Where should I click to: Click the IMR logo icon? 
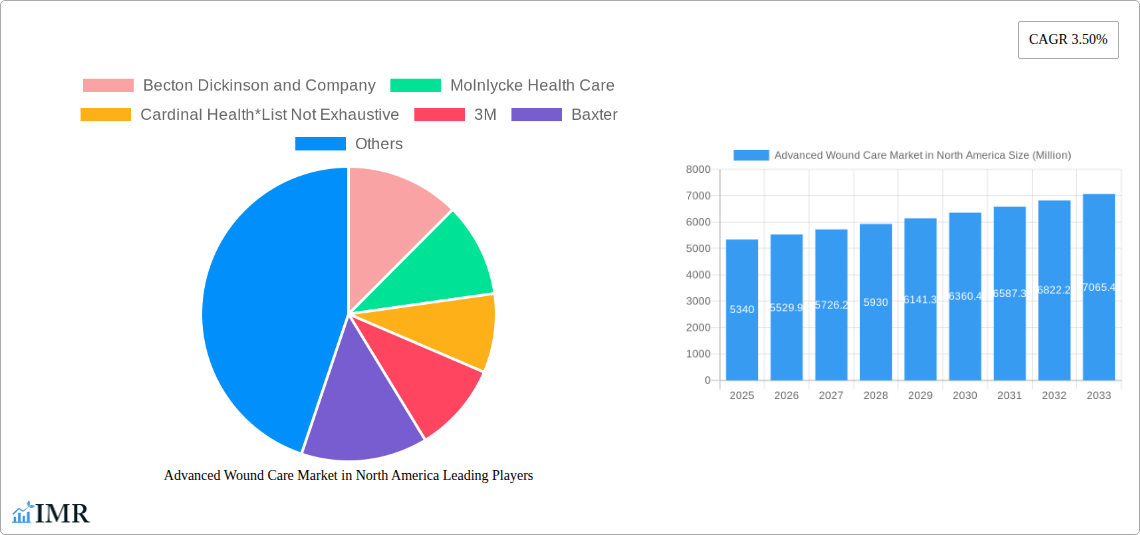click(x=23, y=512)
